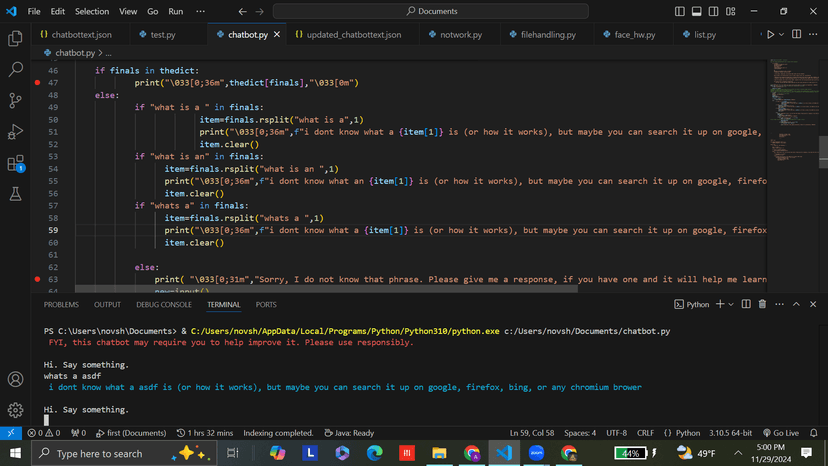Maximize the panel with the chevron up
Viewport: 828px width, 466px height.
pos(797,304)
